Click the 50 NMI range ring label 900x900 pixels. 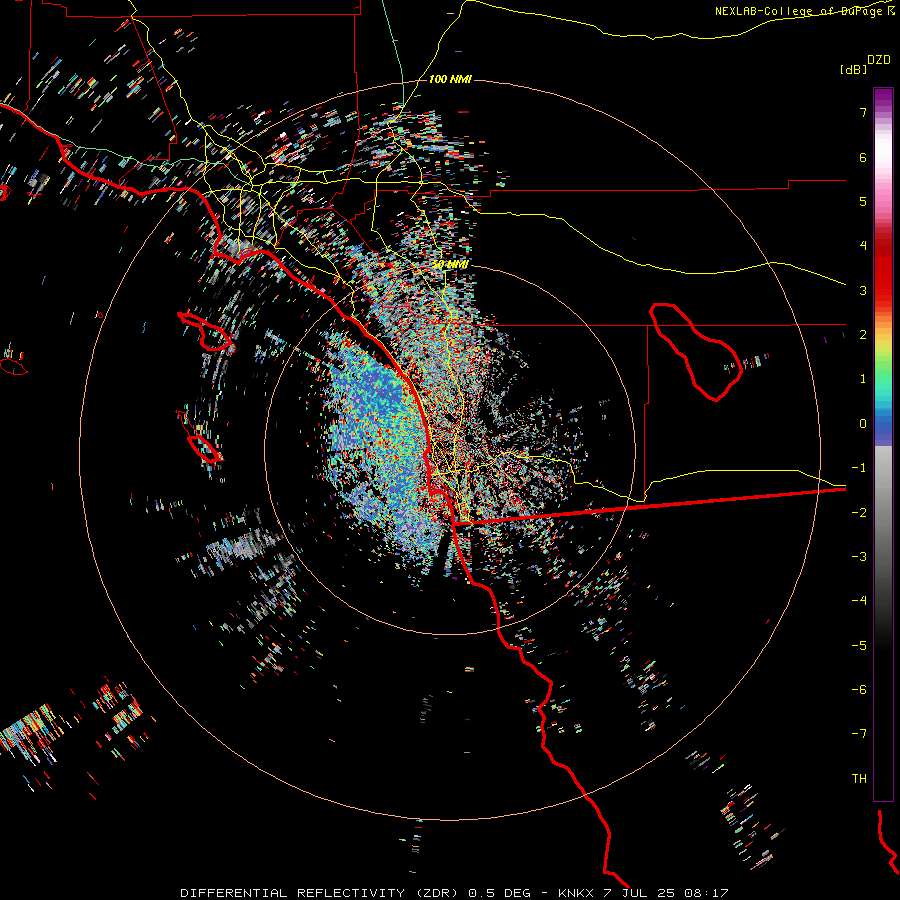[x=450, y=265]
